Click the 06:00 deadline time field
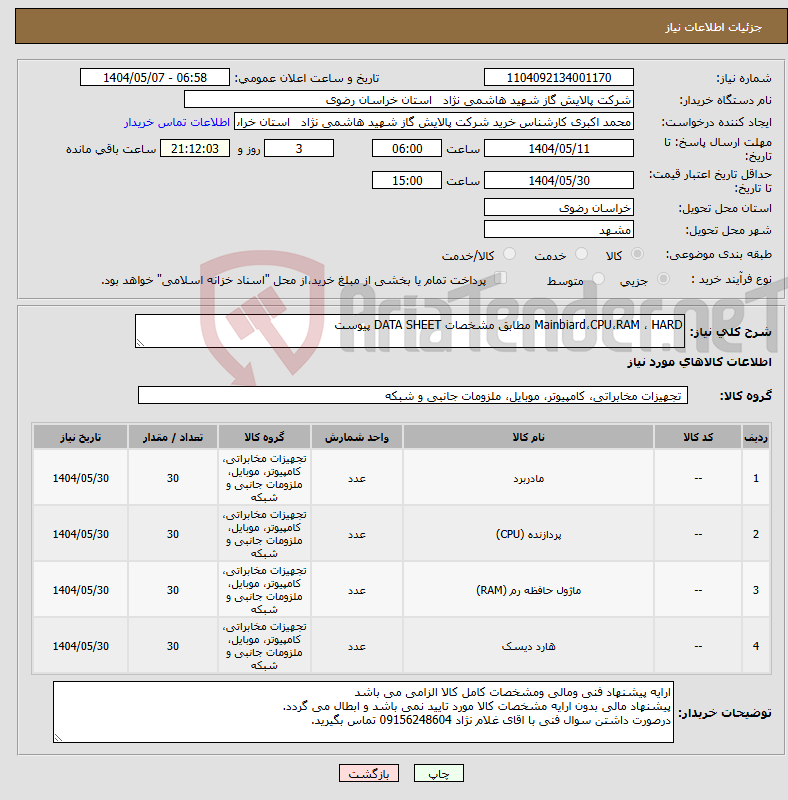This screenshot has width=788, height=800. pyautogui.click(x=407, y=148)
